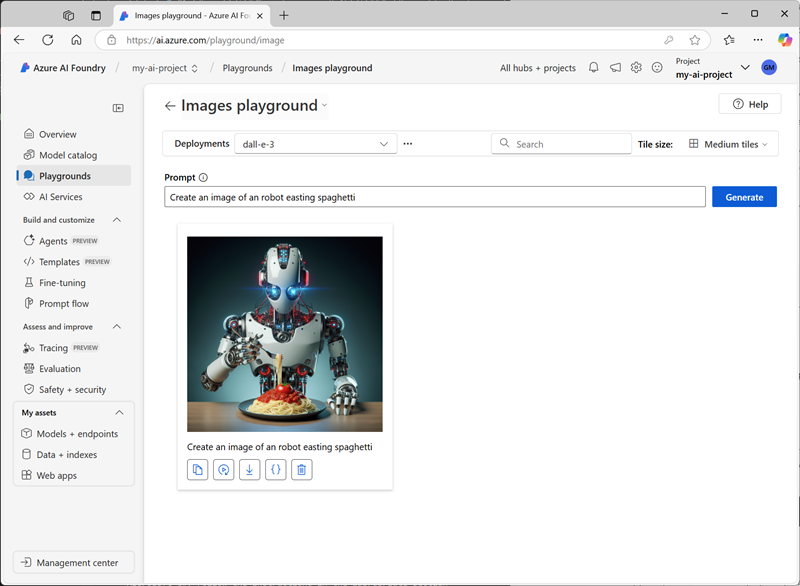Open Prompt flow from the sidebar
800x586 pixels.
pos(64,304)
